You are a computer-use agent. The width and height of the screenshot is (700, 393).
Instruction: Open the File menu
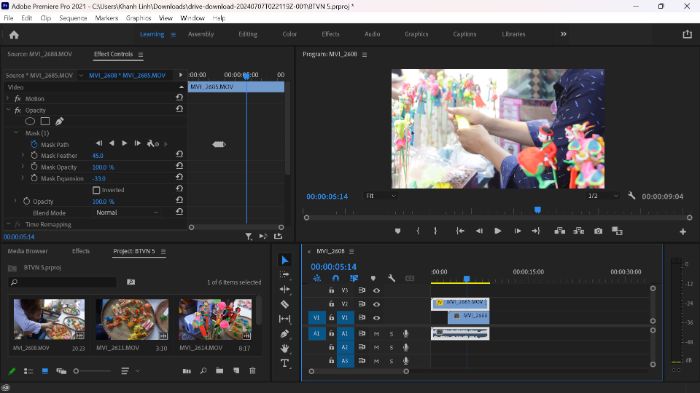point(8,18)
